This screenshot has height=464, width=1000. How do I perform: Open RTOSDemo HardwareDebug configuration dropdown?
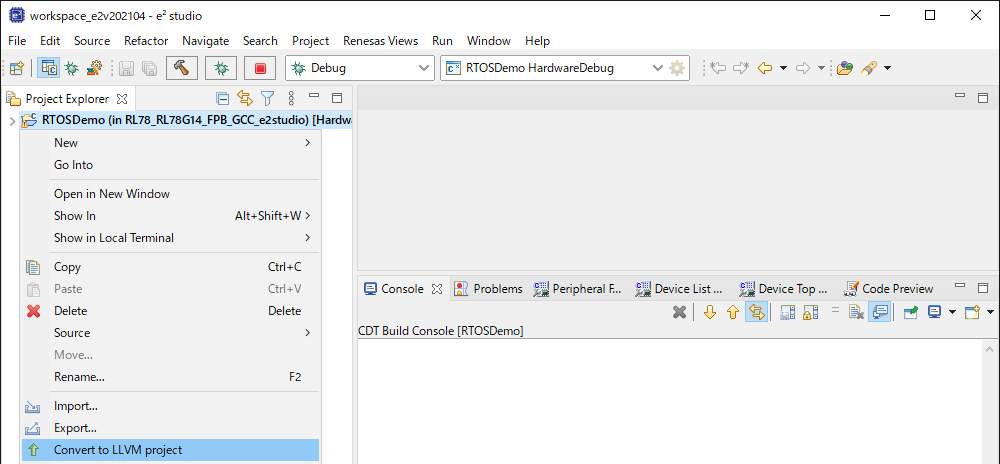[x=658, y=68]
